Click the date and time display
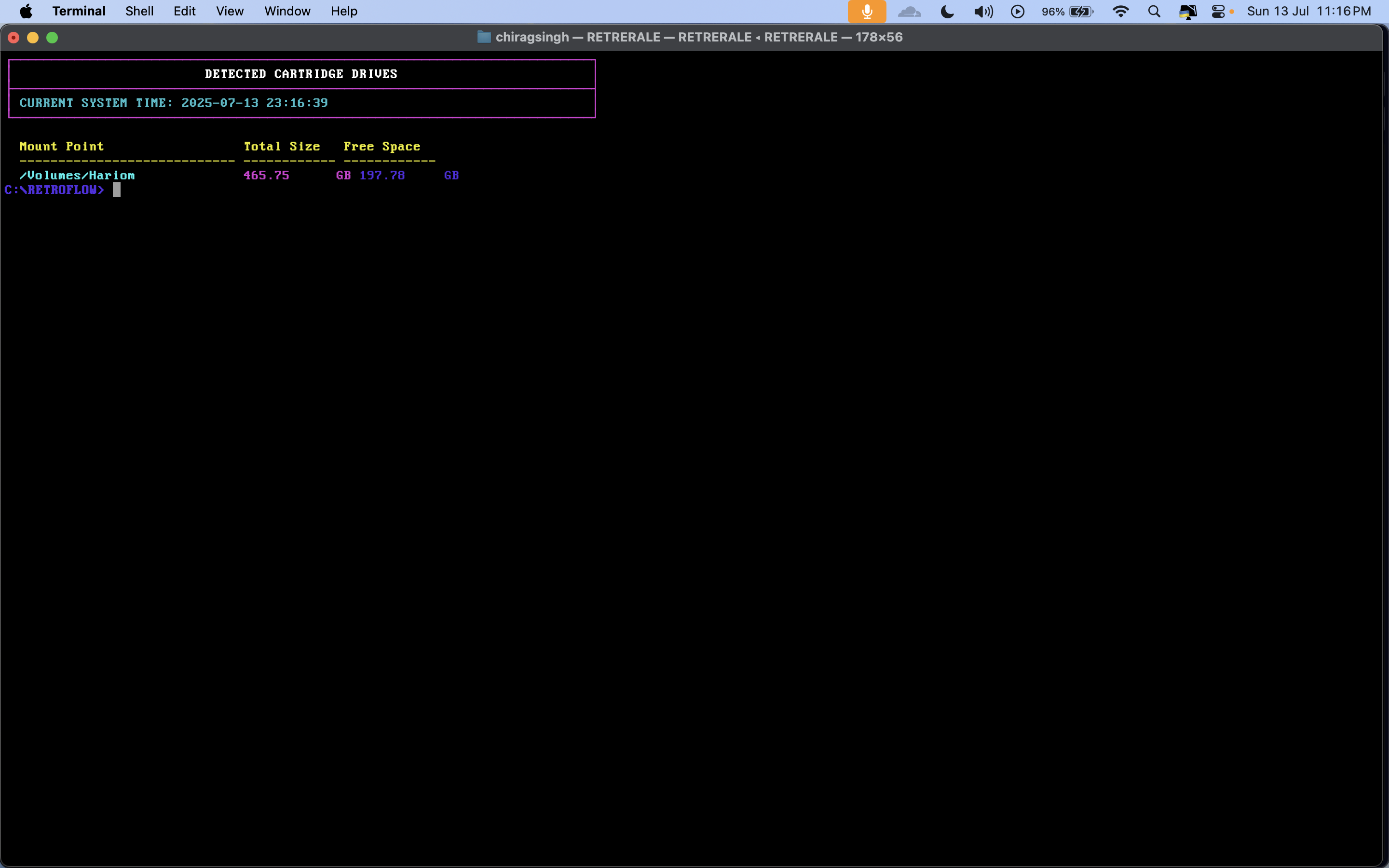Viewport: 1389px width, 868px height. coord(1308,12)
